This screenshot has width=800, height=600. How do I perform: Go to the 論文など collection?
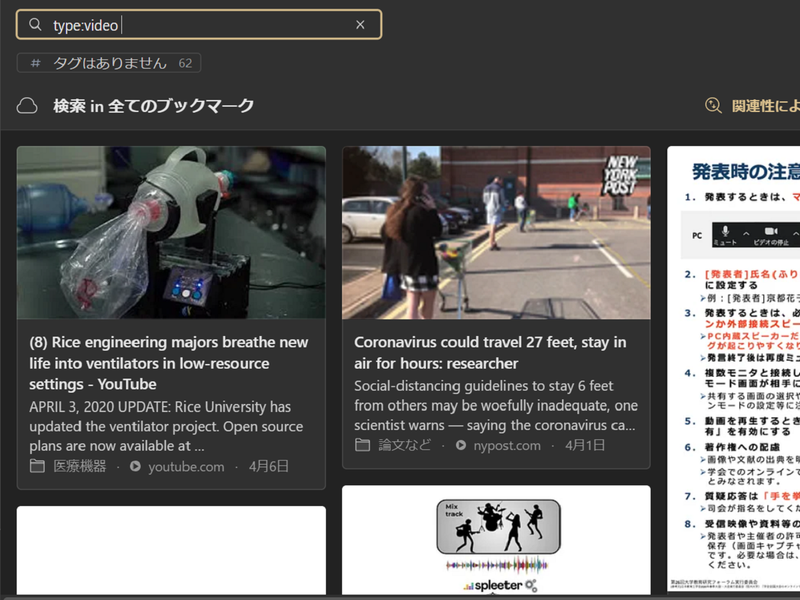tap(406, 445)
